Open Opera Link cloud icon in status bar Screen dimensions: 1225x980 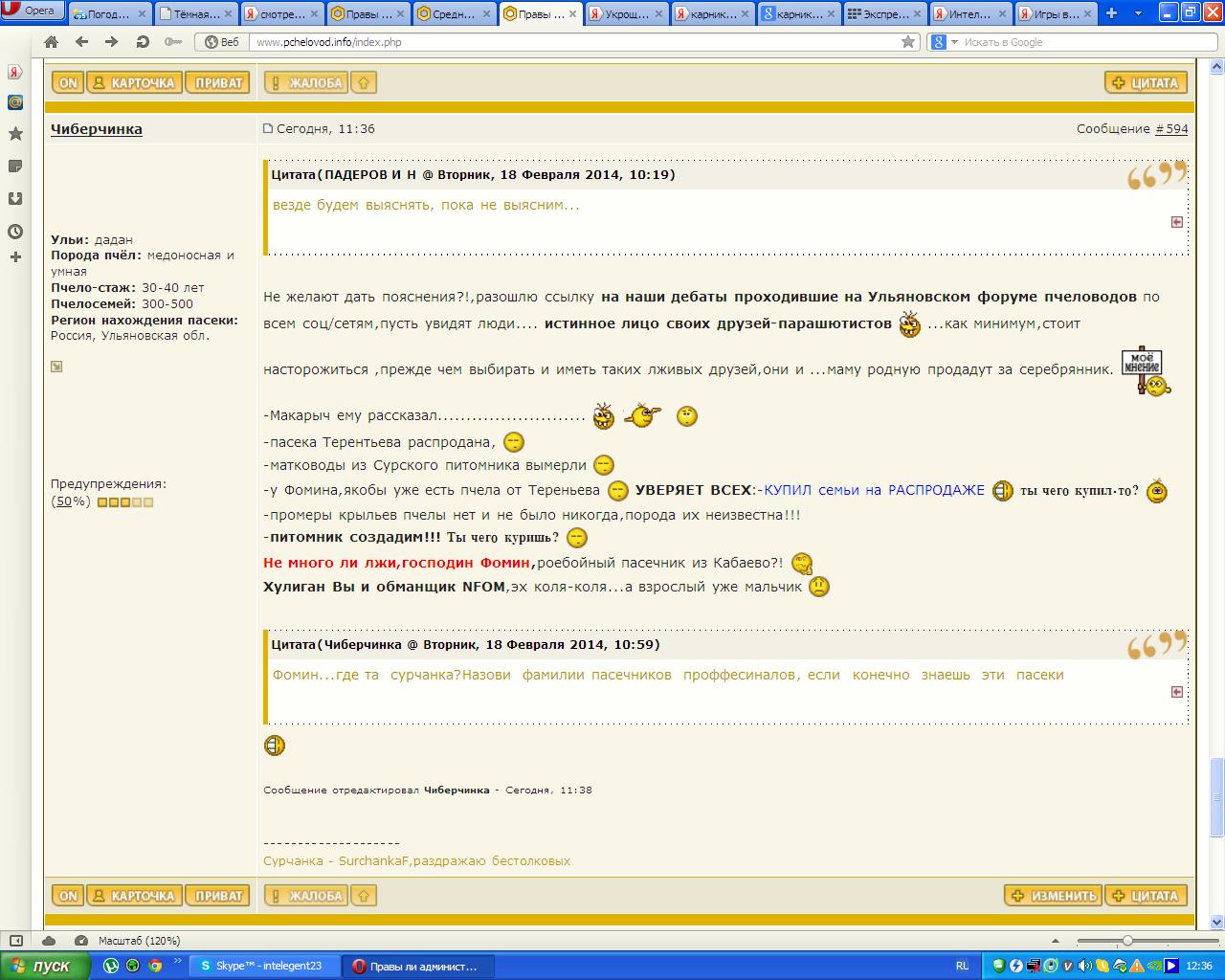pos(49,941)
